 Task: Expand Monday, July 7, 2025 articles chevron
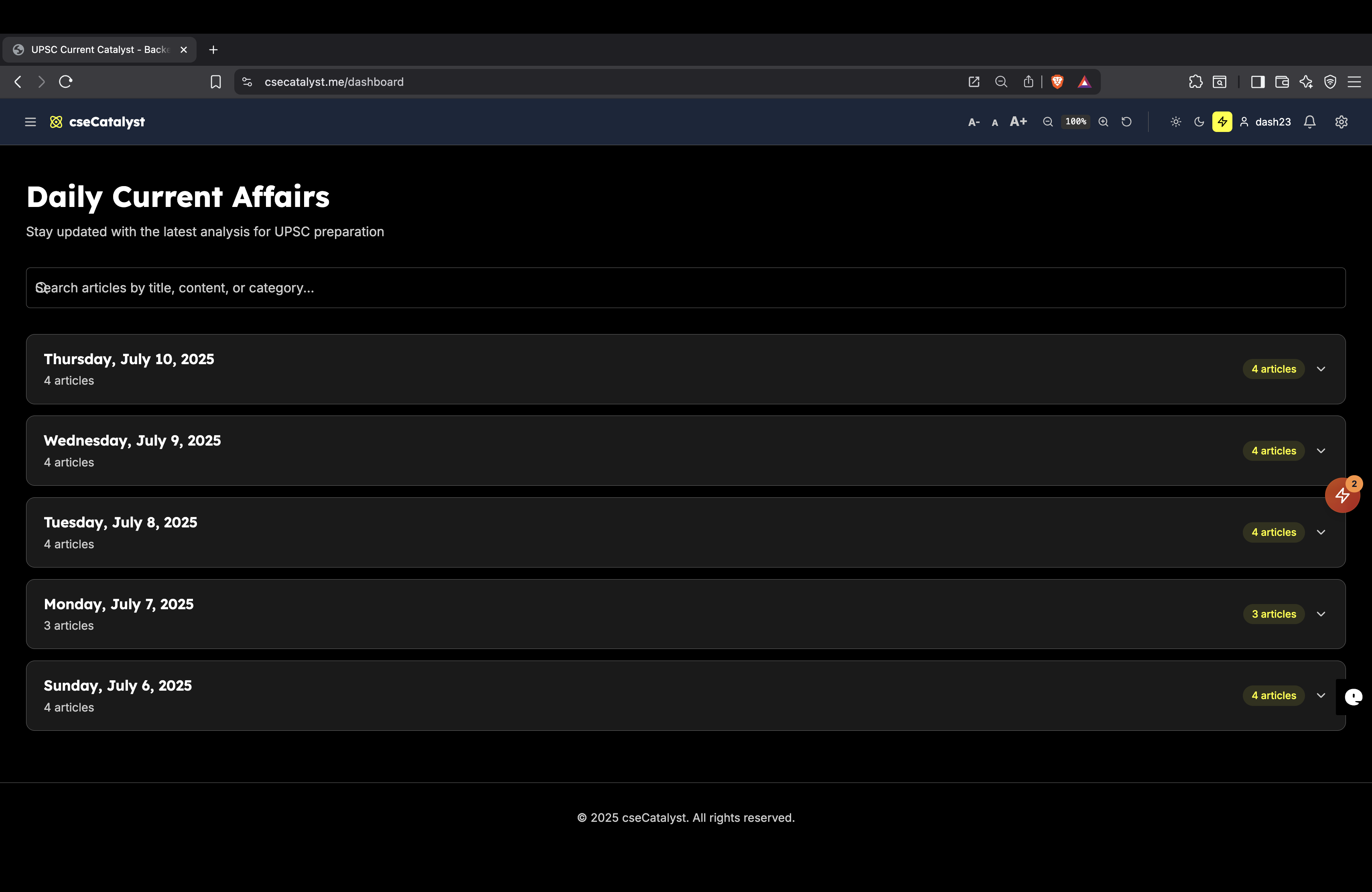1321,614
